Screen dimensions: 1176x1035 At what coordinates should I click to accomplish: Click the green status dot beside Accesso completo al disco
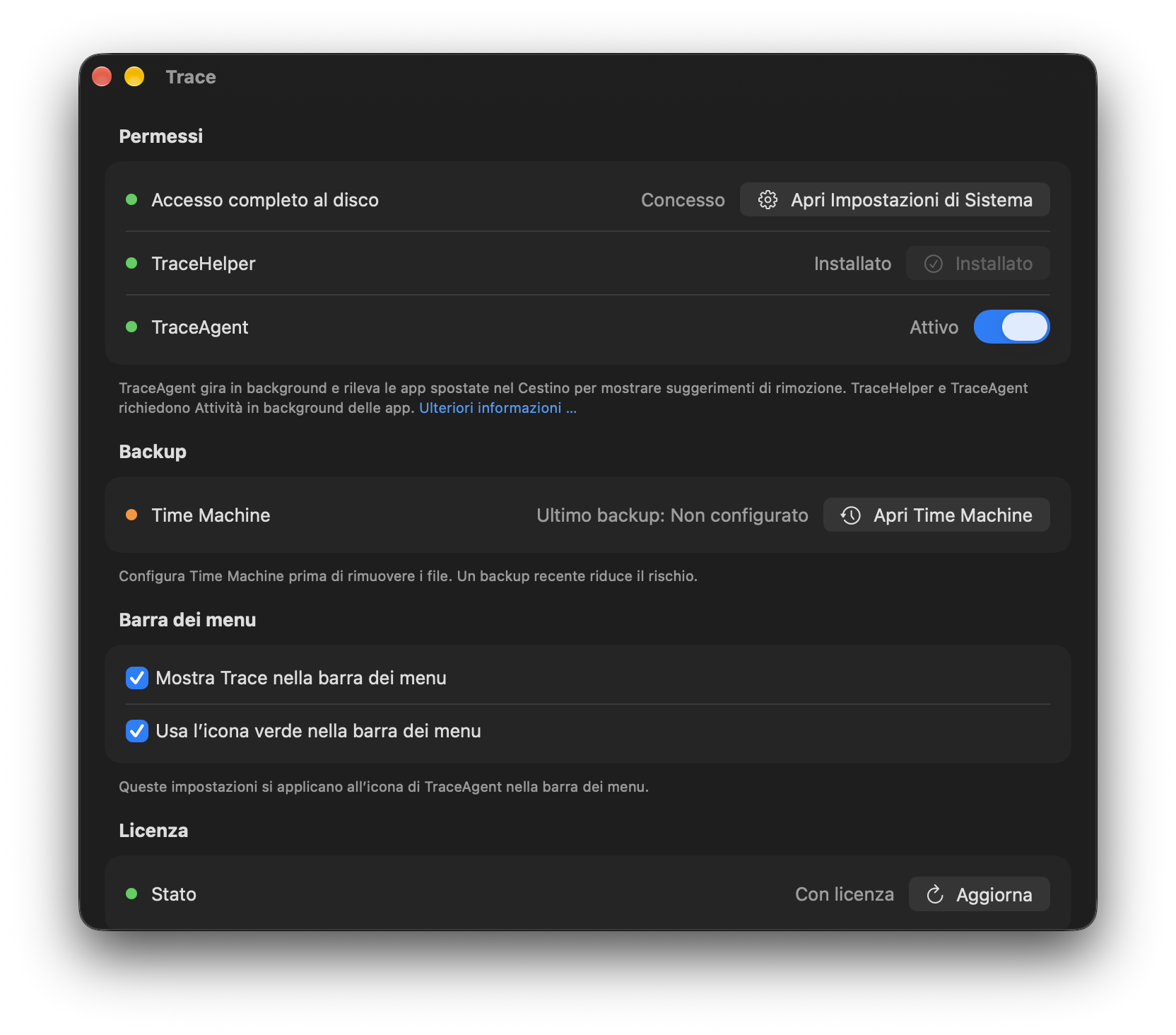131,199
